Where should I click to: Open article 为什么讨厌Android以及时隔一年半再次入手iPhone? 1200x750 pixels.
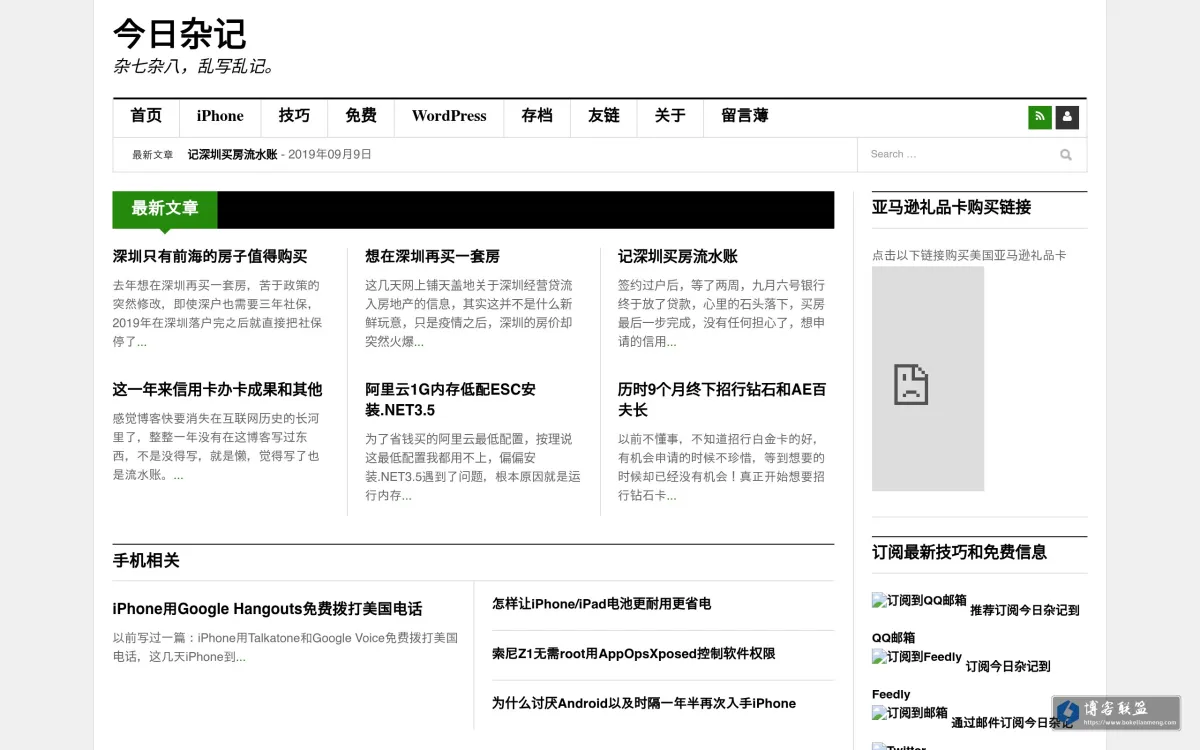[x=644, y=703]
